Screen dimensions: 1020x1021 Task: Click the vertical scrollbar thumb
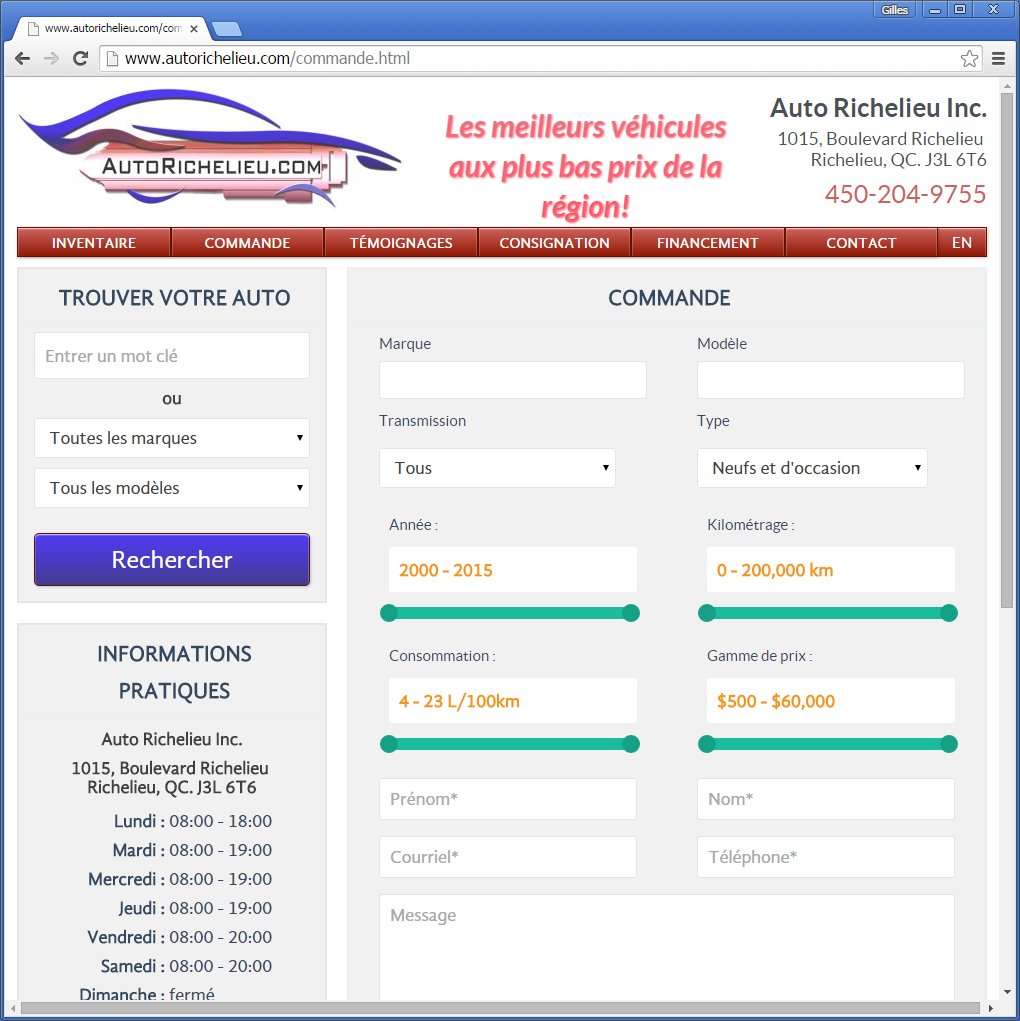(1007, 352)
